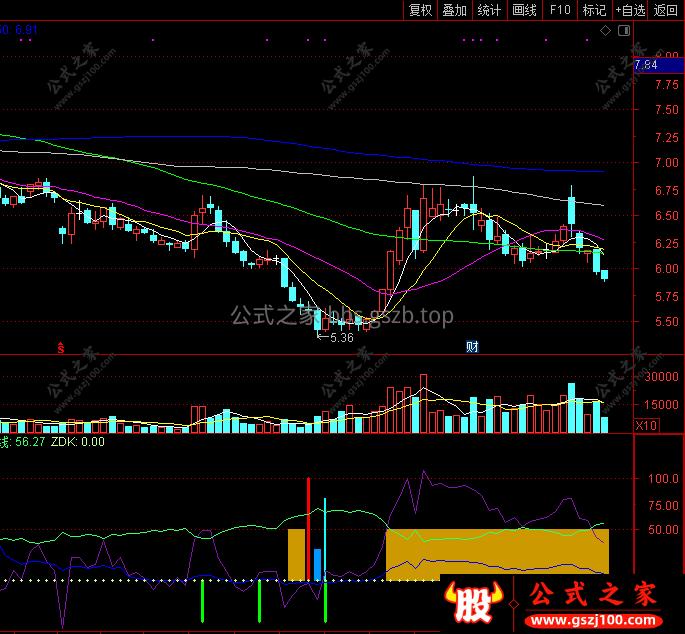
Task: Click the 100.0 indicator axis label
Action: (664, 478)
